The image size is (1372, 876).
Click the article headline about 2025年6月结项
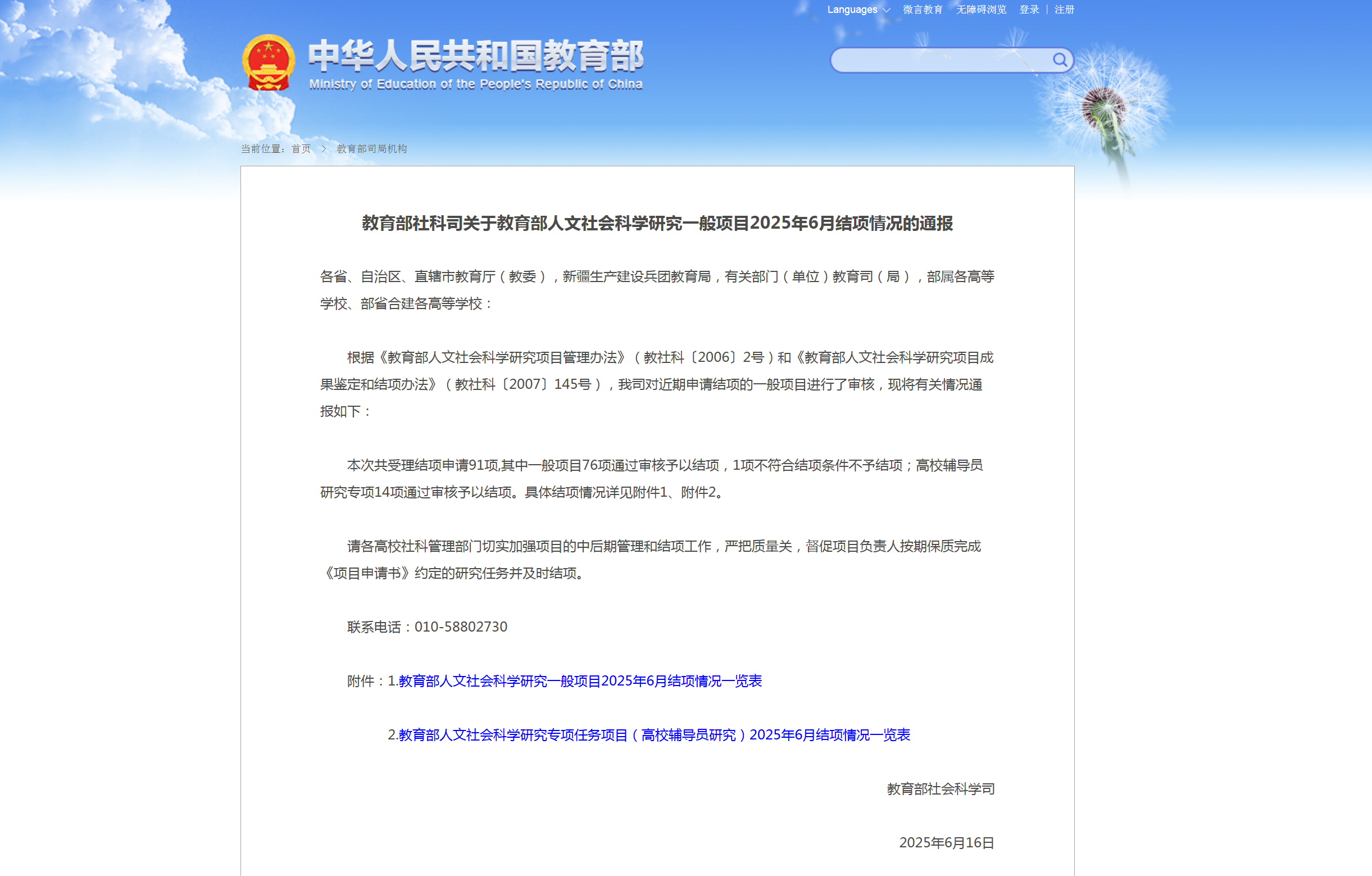click(657, 223)
